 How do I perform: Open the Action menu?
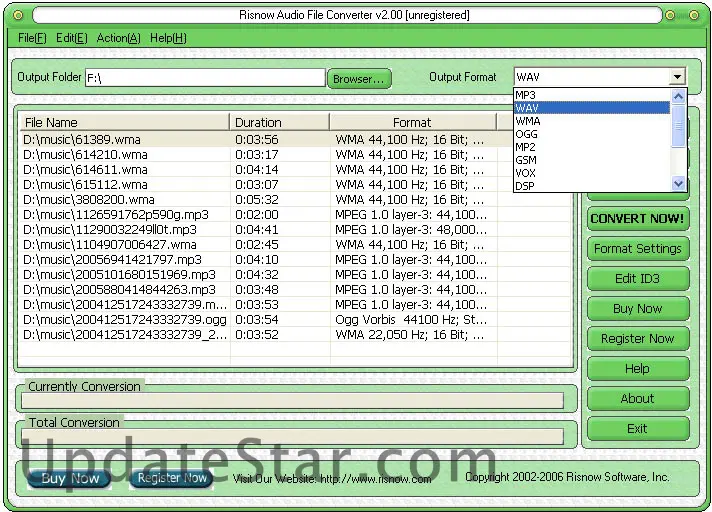pyautogui.click(x=118, y=38)
